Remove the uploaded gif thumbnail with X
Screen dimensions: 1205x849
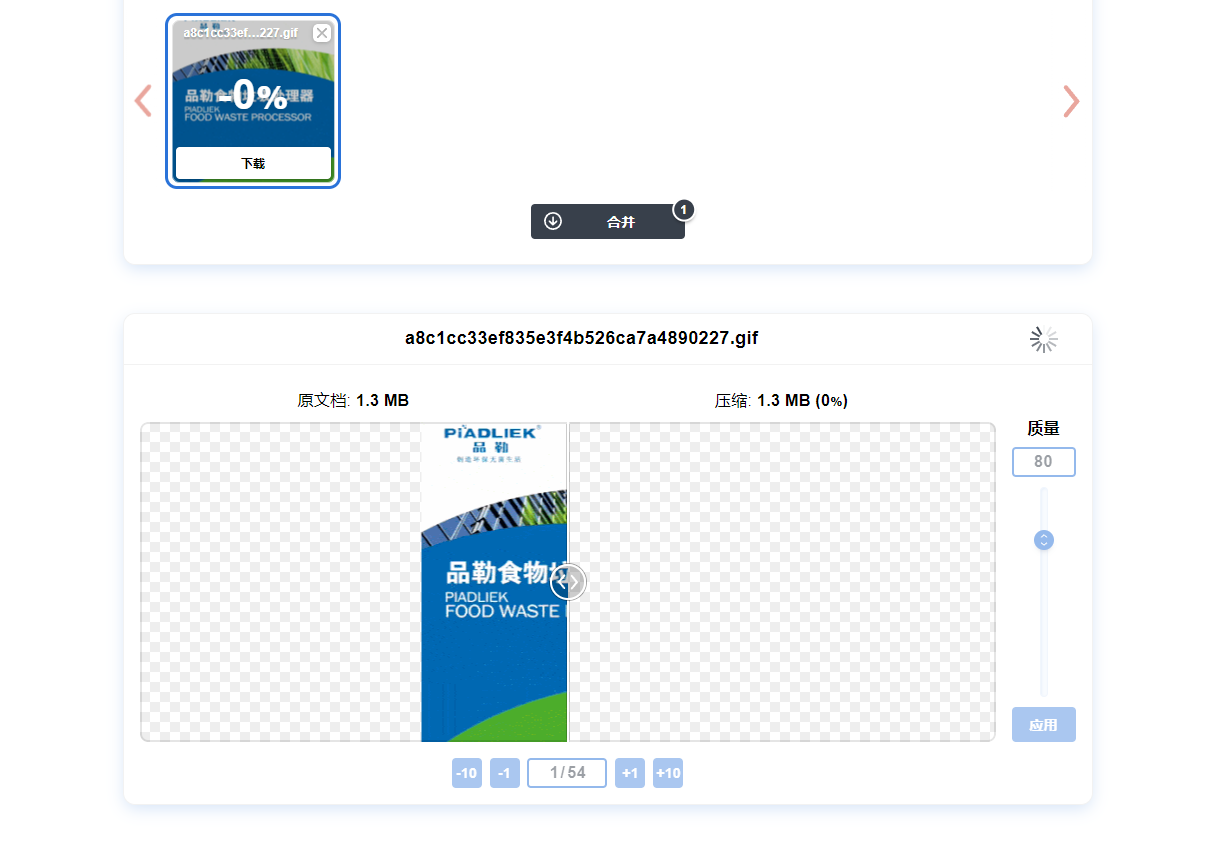click(x=322, y=33)
